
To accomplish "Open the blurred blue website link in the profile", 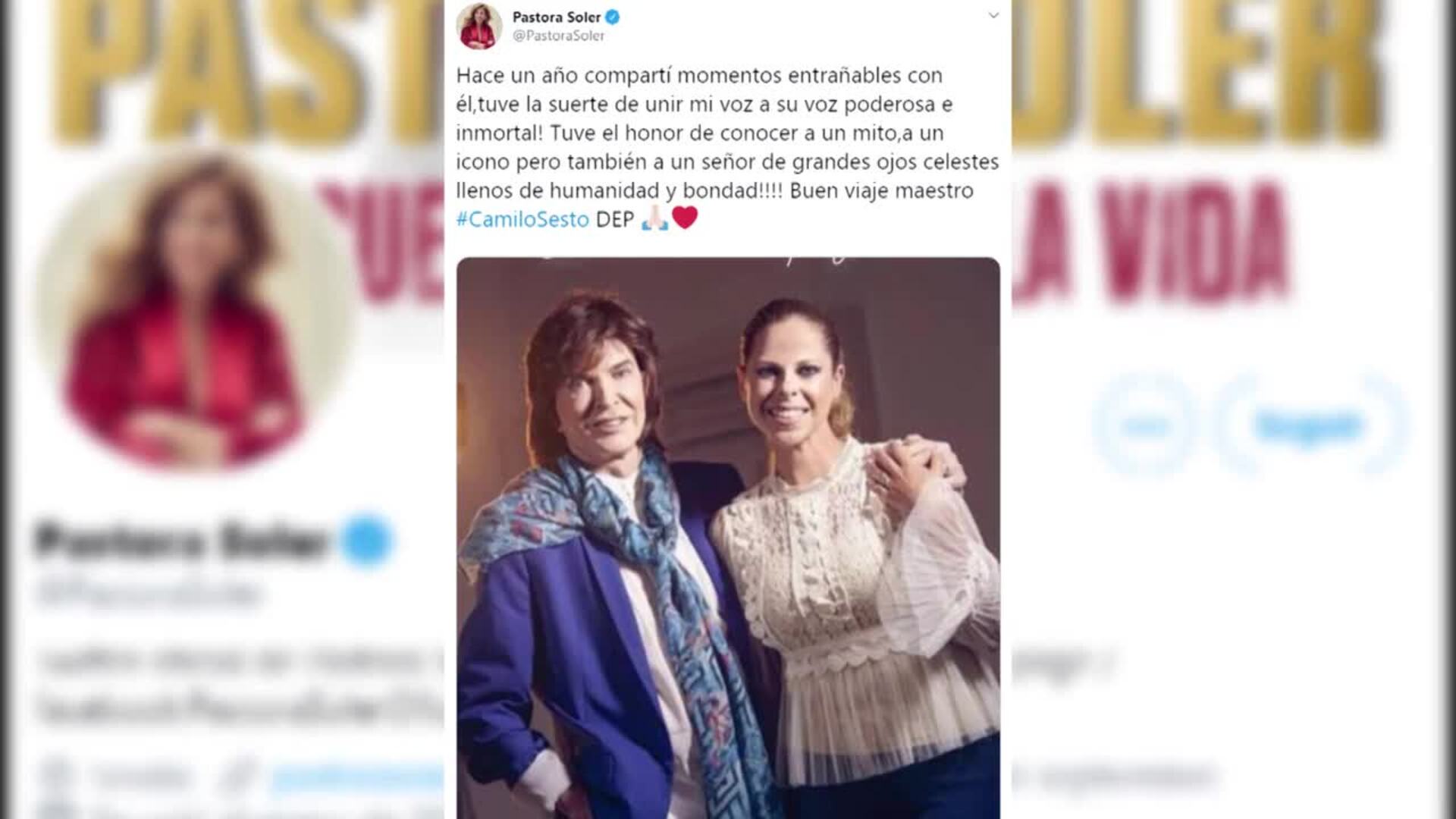I will [356, 779].
